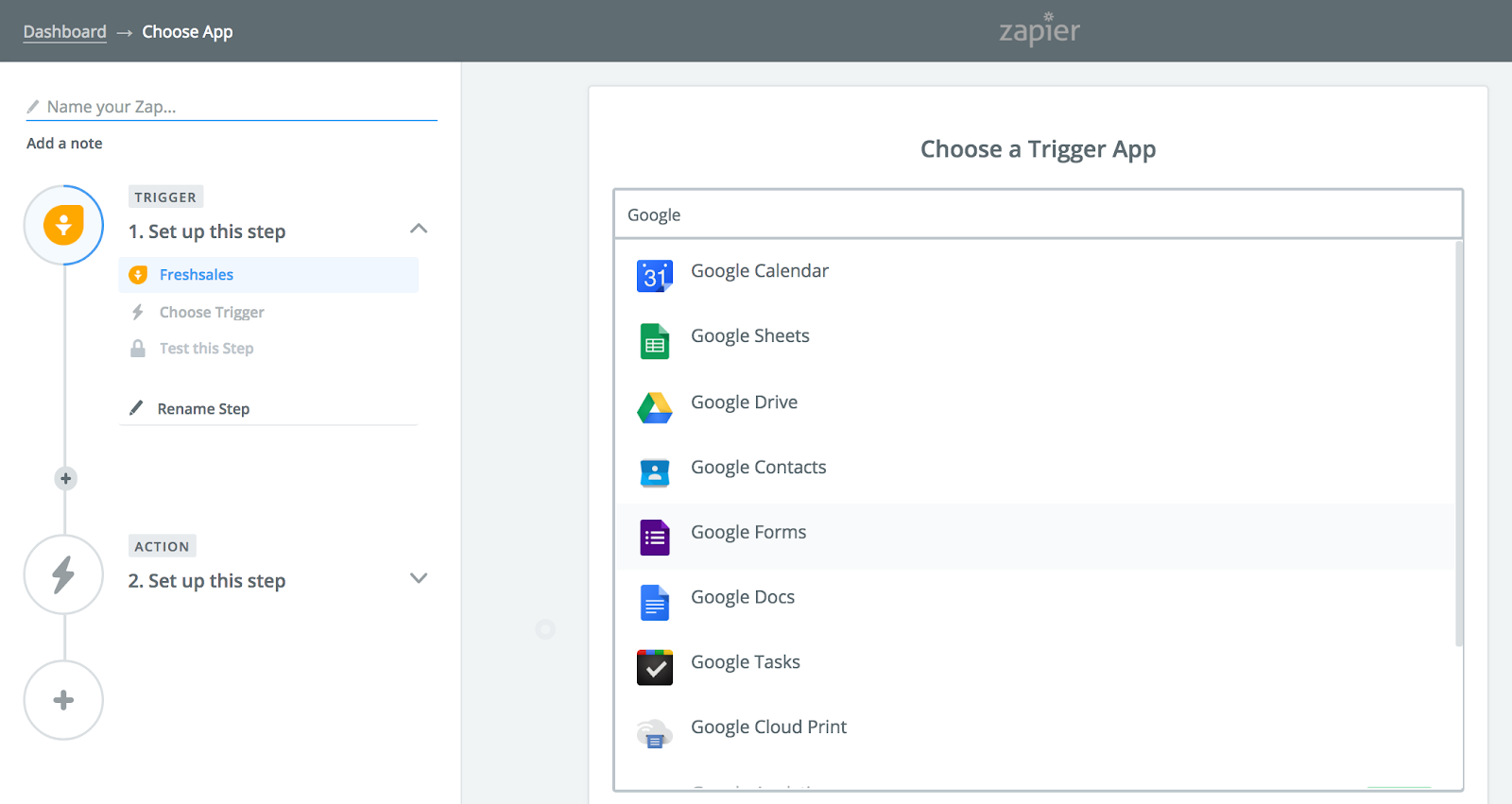
Task: Click the Google Sheets app icon
Action: point(655,341)
